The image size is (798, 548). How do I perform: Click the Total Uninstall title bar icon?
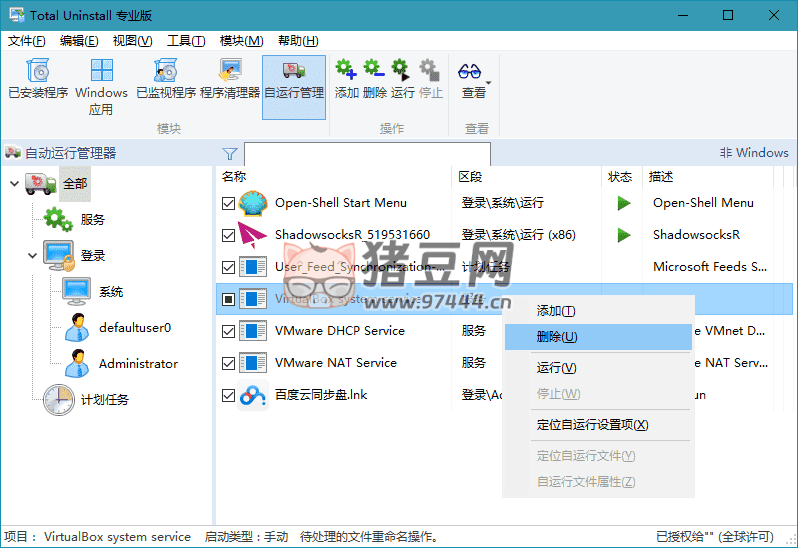click(x=17, y=15)
